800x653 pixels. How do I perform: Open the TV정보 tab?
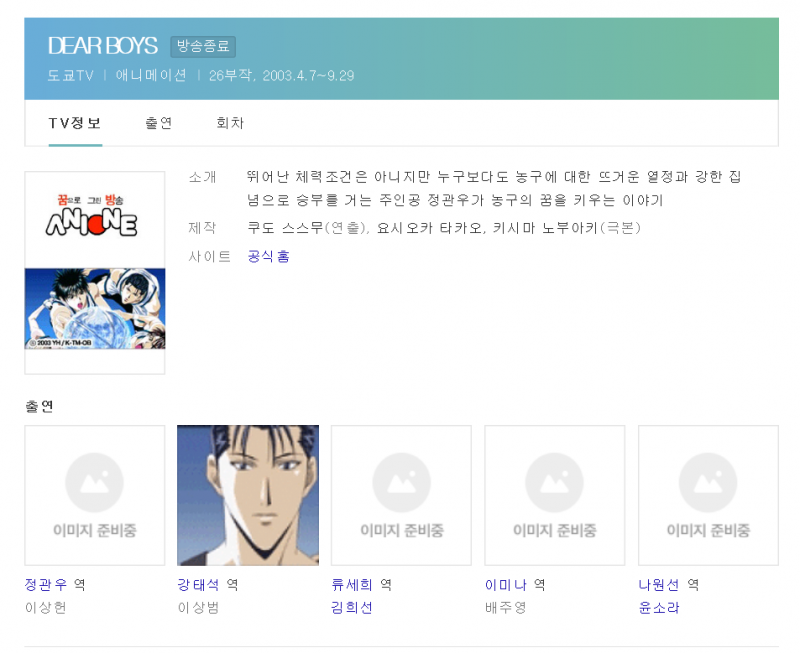pyautogui.click(x=75, y=123)
